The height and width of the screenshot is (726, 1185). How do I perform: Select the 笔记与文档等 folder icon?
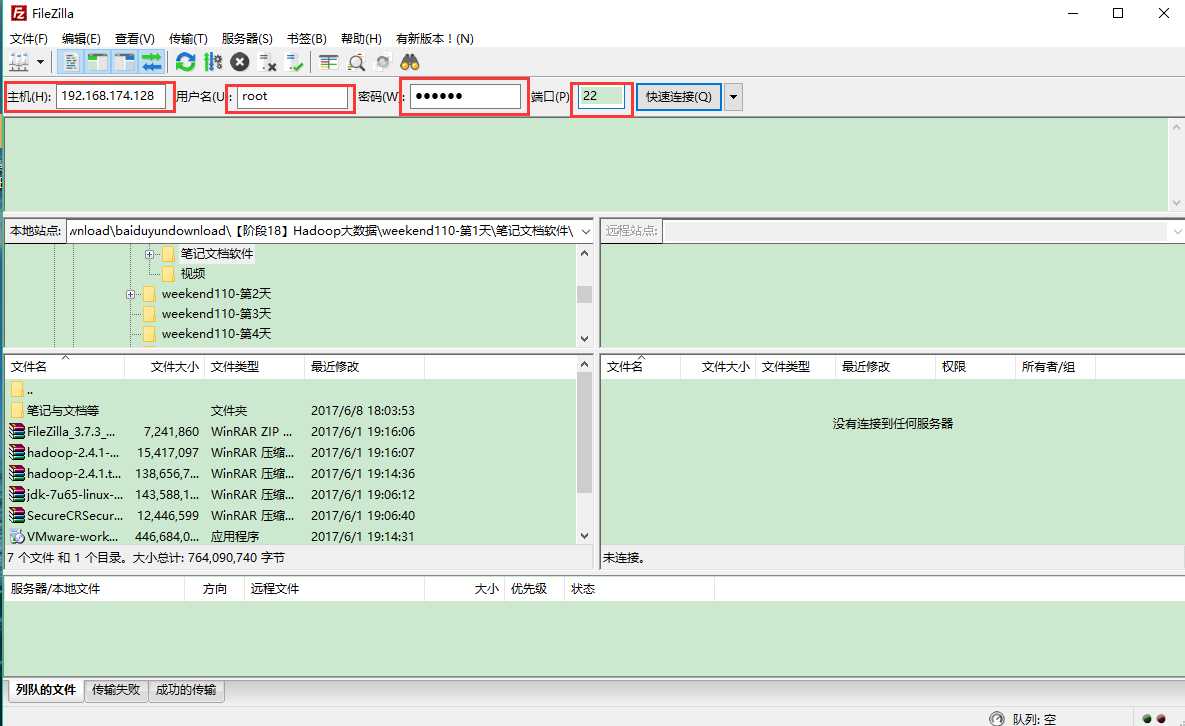[x=17, y=410]
